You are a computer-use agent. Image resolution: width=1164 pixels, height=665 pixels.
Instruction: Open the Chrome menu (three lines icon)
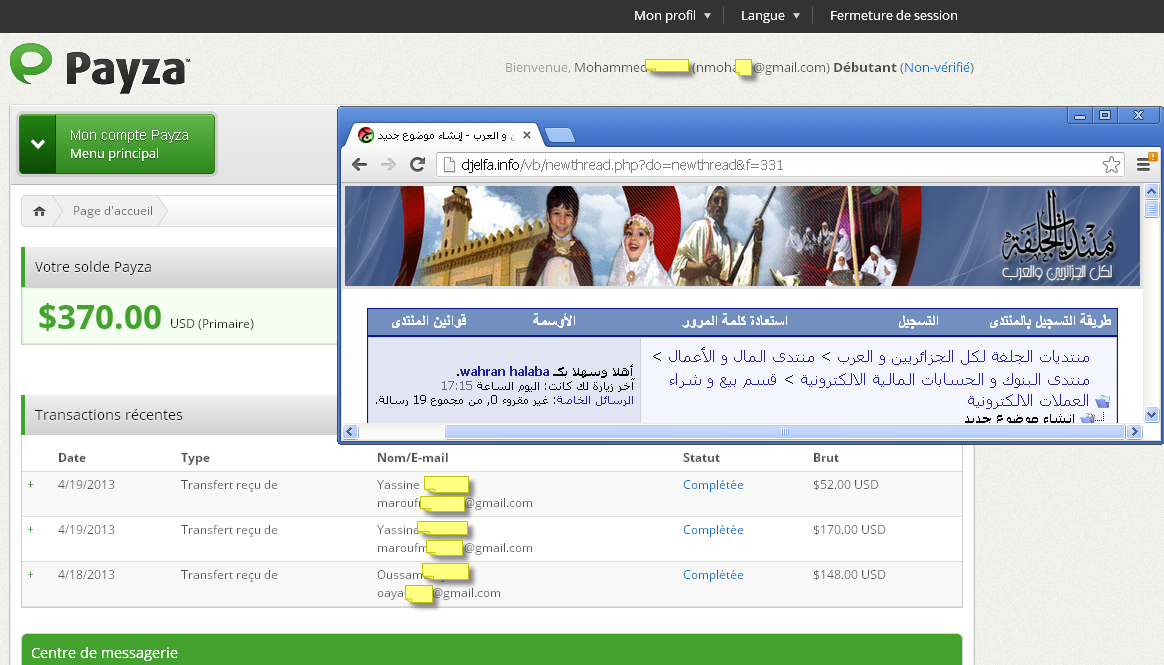tap(1145, 164)
